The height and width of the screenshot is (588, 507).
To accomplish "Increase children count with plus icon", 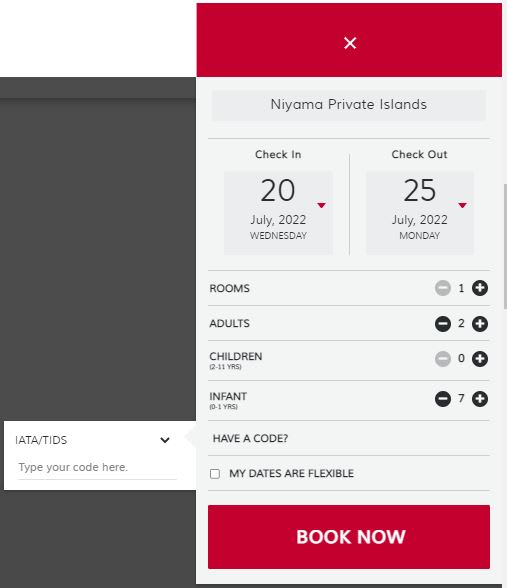I will pos(480,359).
